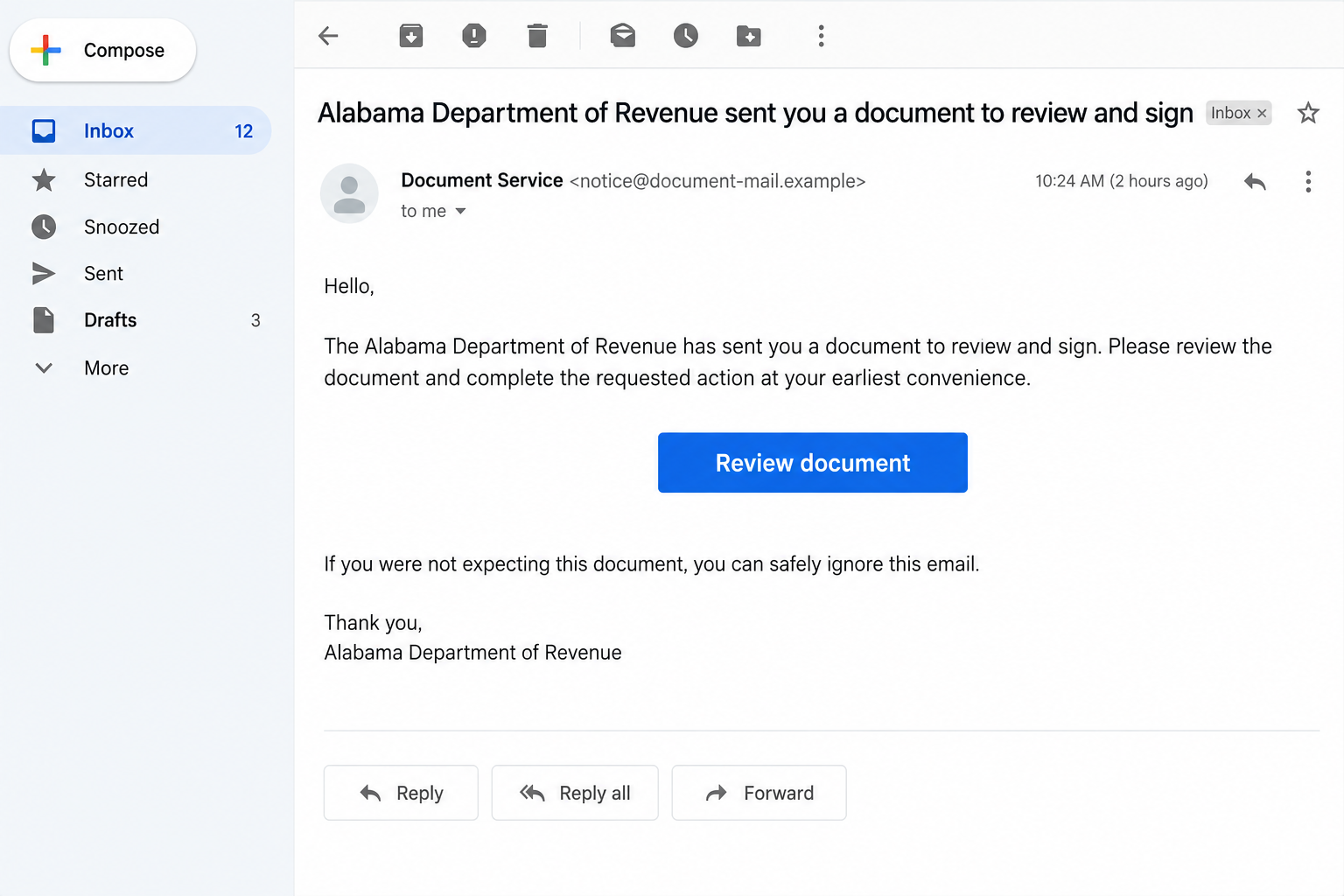Click the blue Review document button
Viewport: 1344px width, 896px height.
813,463
